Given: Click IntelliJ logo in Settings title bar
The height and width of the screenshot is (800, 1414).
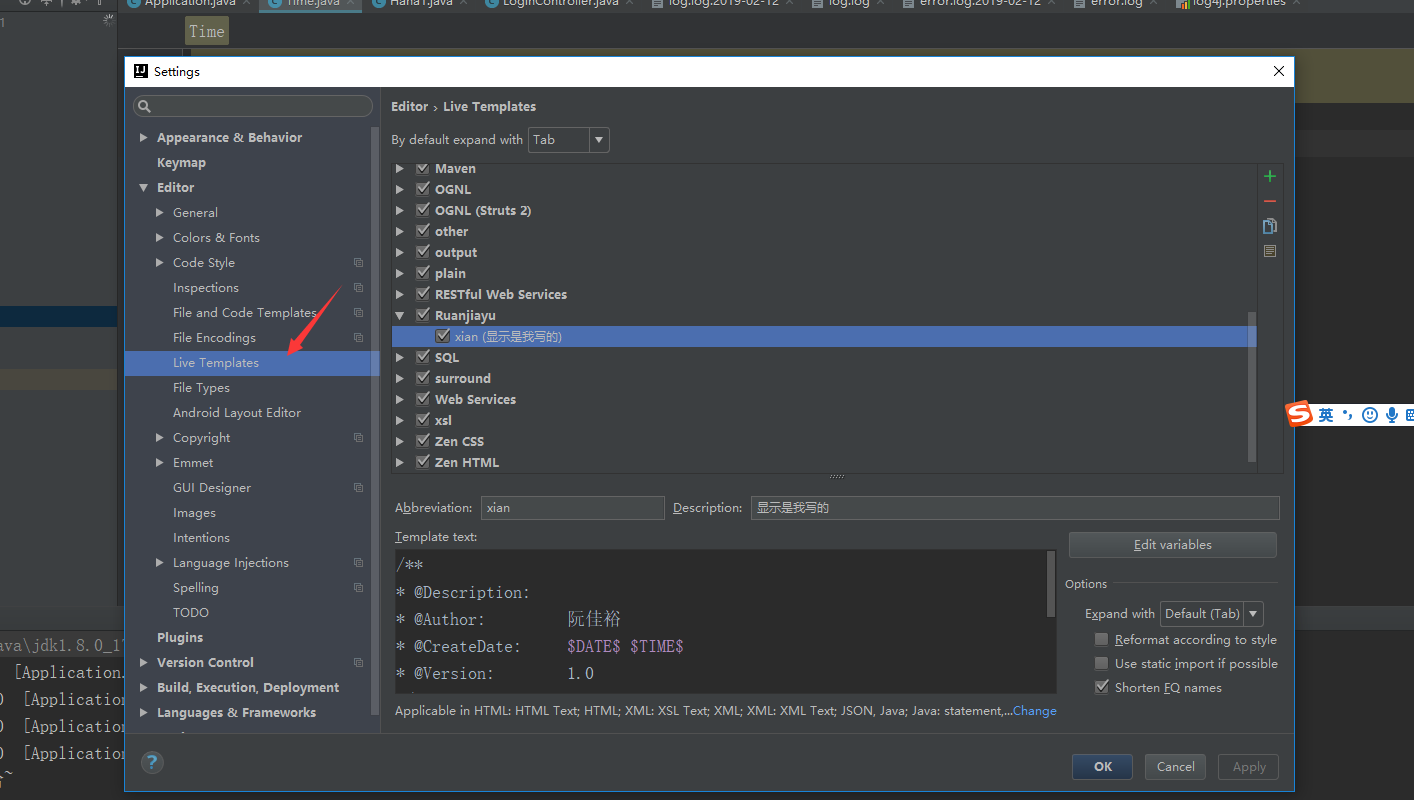Looking at the screenshot, I should 141,71.
